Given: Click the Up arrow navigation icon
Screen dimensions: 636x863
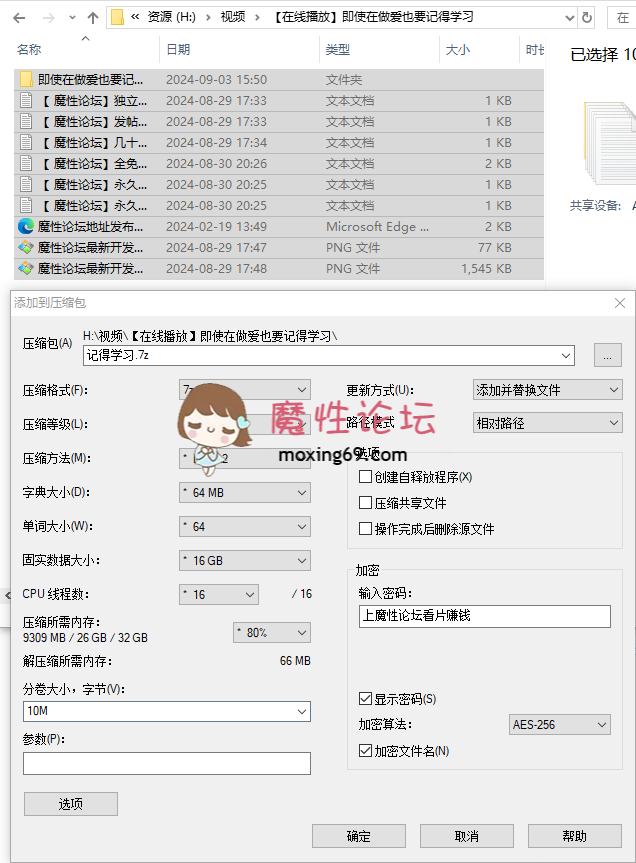Looking at the screenshot, I should [92, 17].
